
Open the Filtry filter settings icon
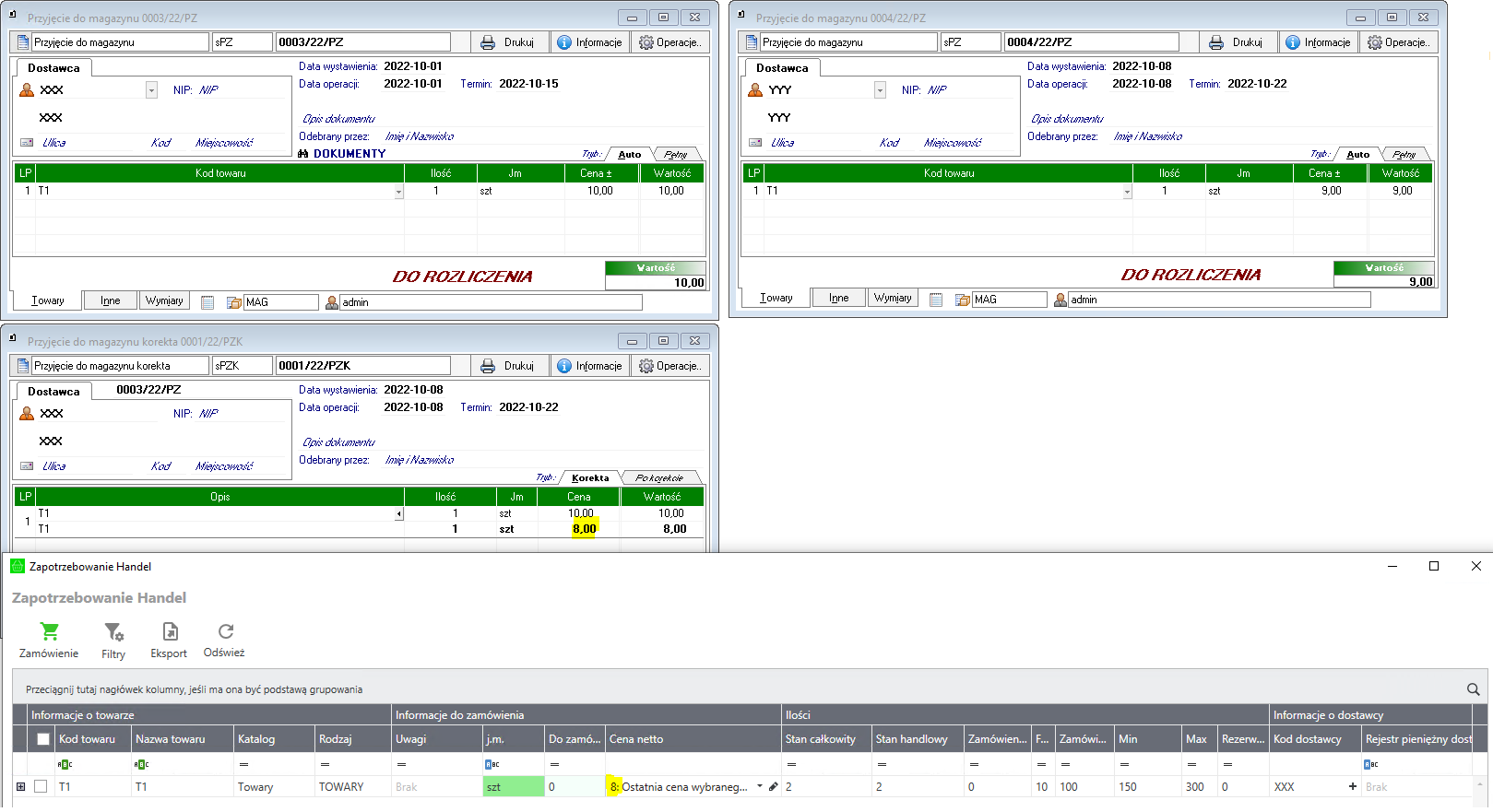coord(113,631)
